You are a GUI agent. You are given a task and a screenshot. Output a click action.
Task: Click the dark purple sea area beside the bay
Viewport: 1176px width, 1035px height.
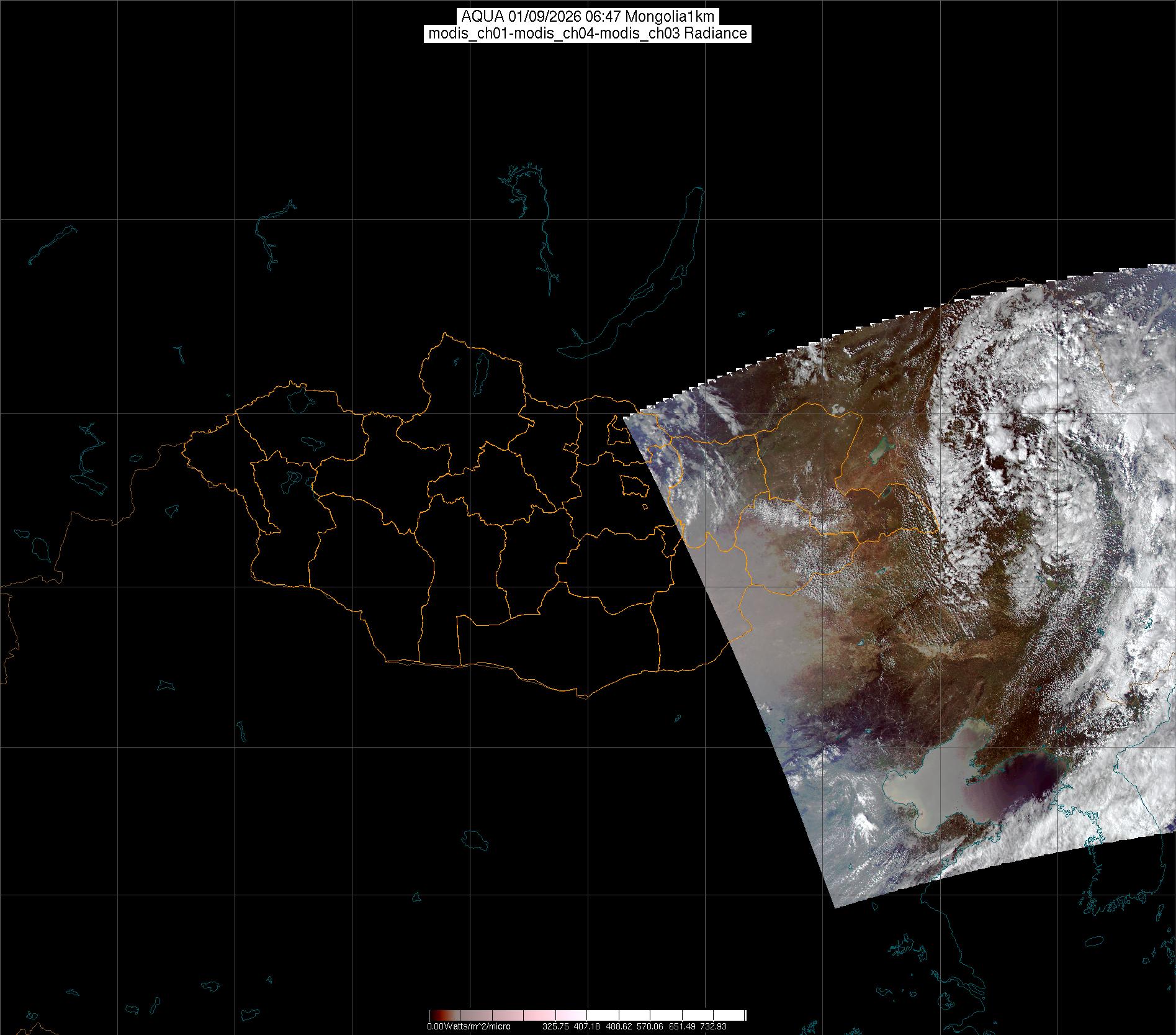[1018, 782]
